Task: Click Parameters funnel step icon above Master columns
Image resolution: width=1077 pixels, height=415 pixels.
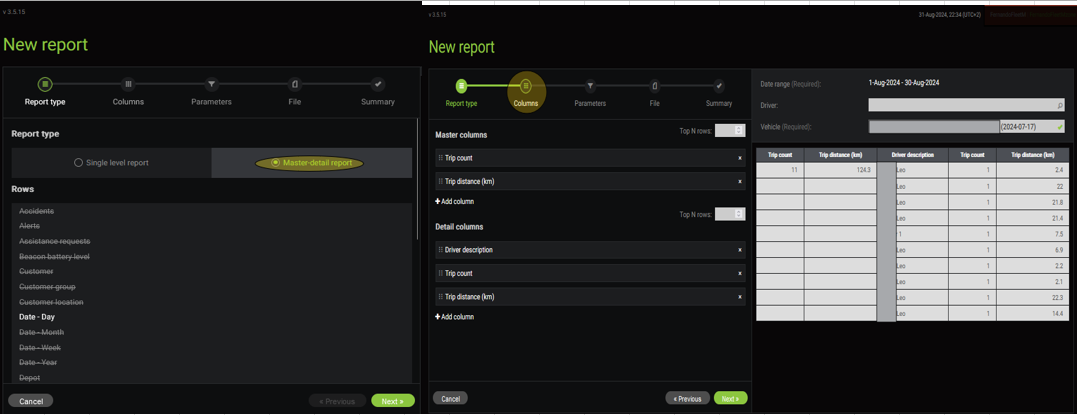Action: pyautogui.click(x=590, y=86)
